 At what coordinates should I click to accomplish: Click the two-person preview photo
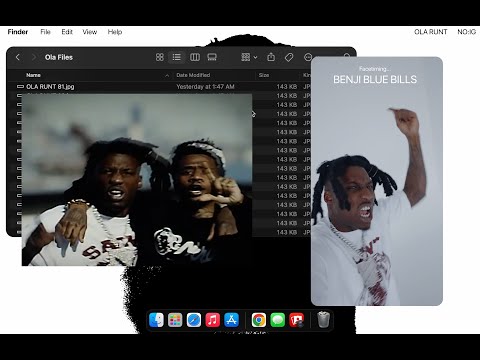click(137, 180)
